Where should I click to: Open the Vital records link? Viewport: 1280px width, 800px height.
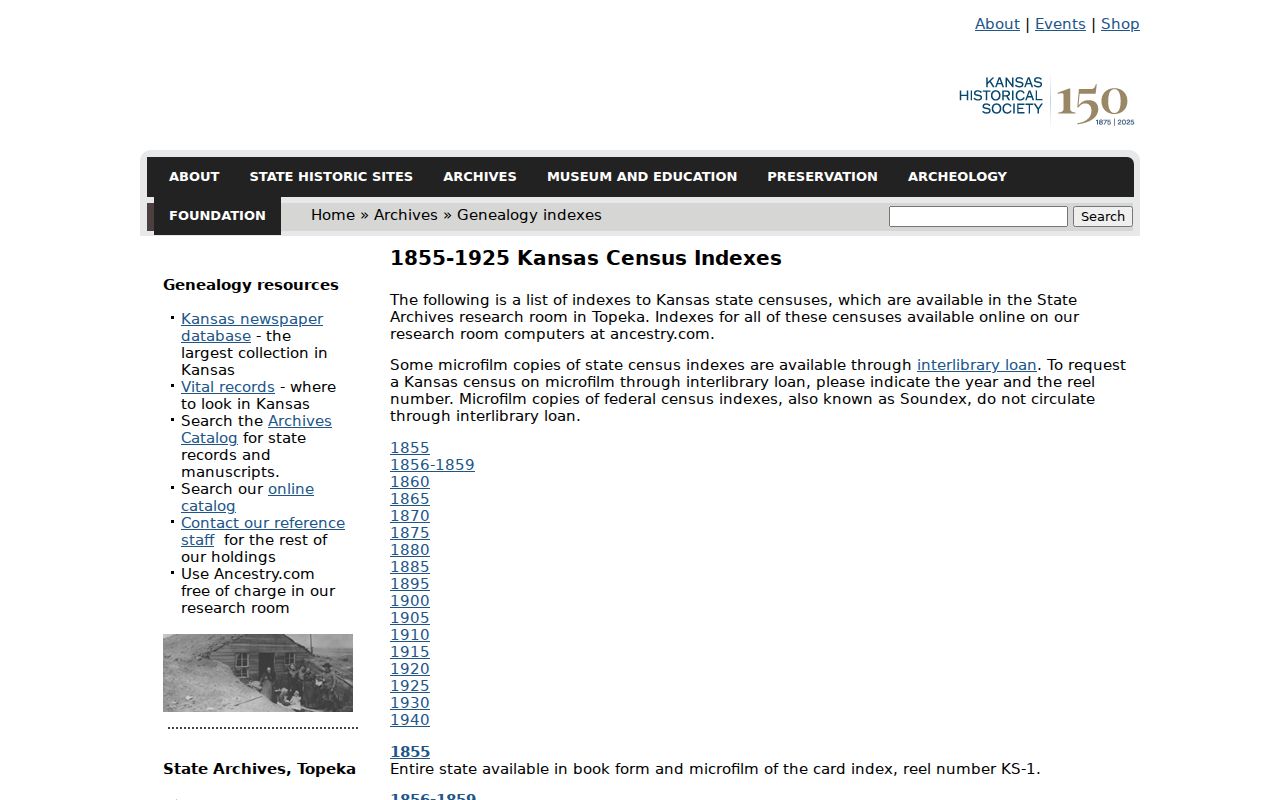[x=228, y=387]
